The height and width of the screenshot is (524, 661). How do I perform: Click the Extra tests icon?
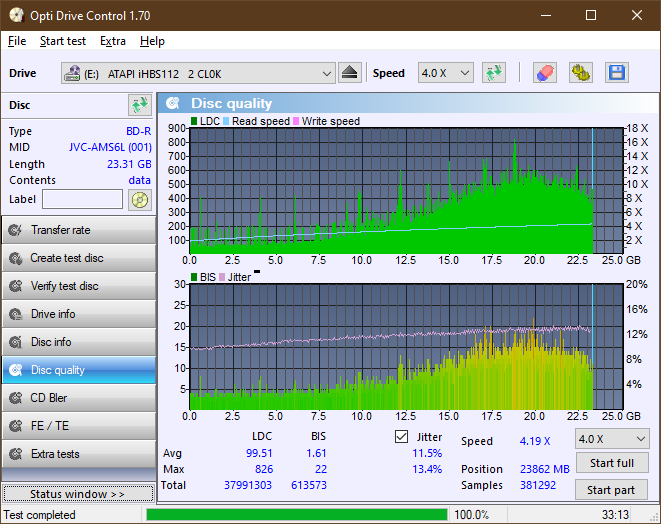pyautogui.click(x=16, y=454)
